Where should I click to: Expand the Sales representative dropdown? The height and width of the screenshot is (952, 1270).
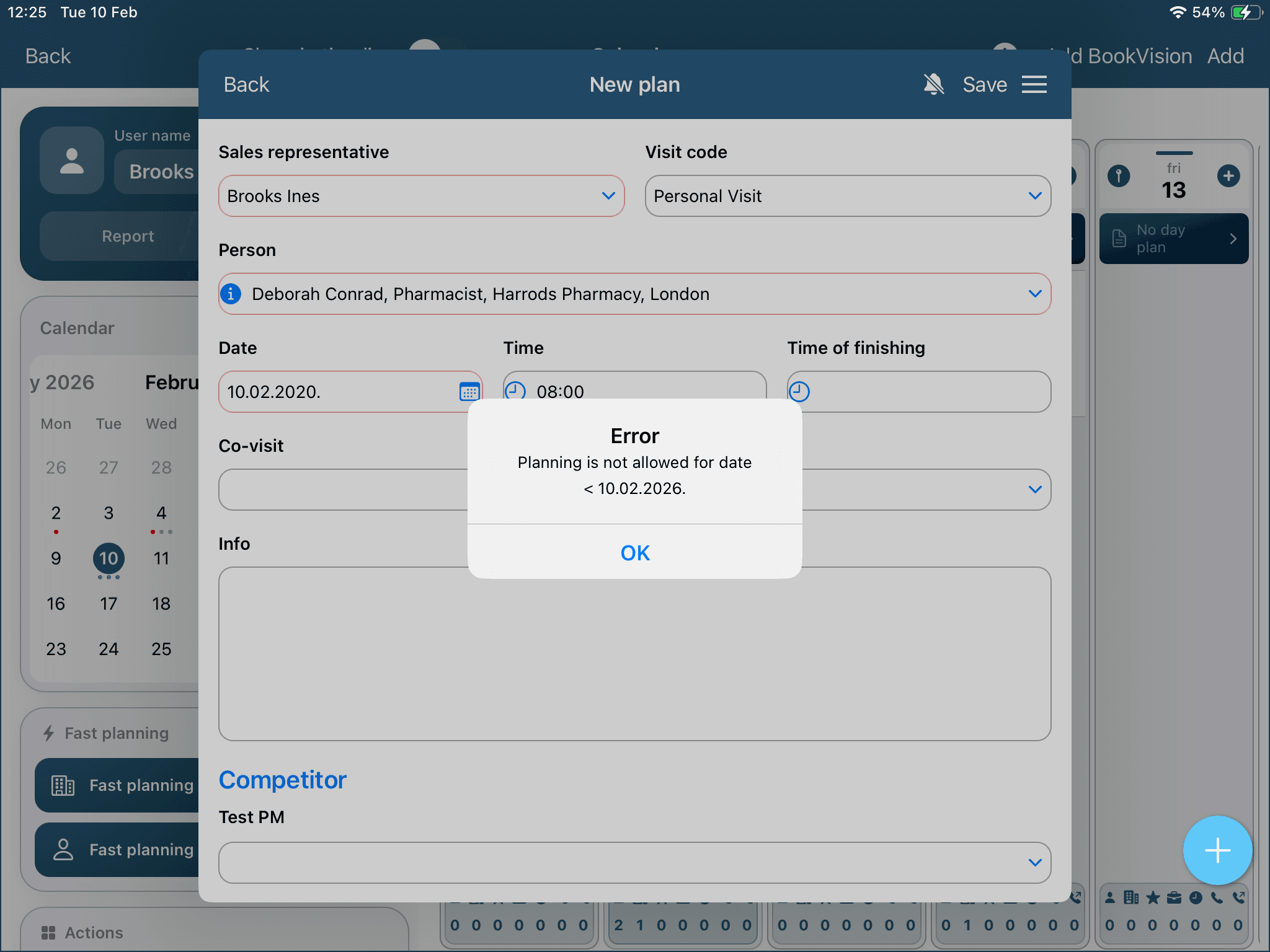pyautogui.click(x=608, y=196)
